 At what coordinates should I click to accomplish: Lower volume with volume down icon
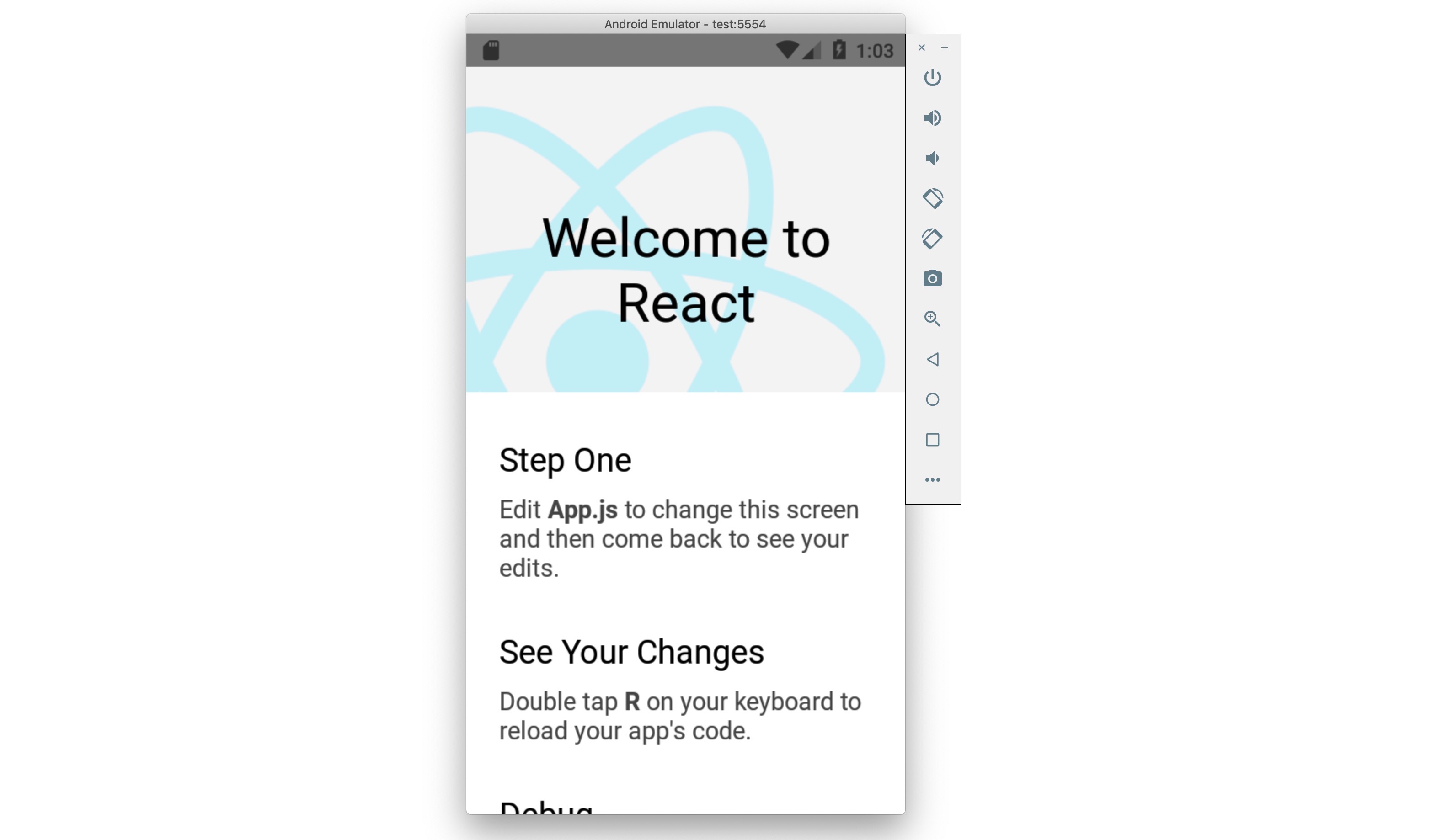pyautogui.click(x=932, y=159)
